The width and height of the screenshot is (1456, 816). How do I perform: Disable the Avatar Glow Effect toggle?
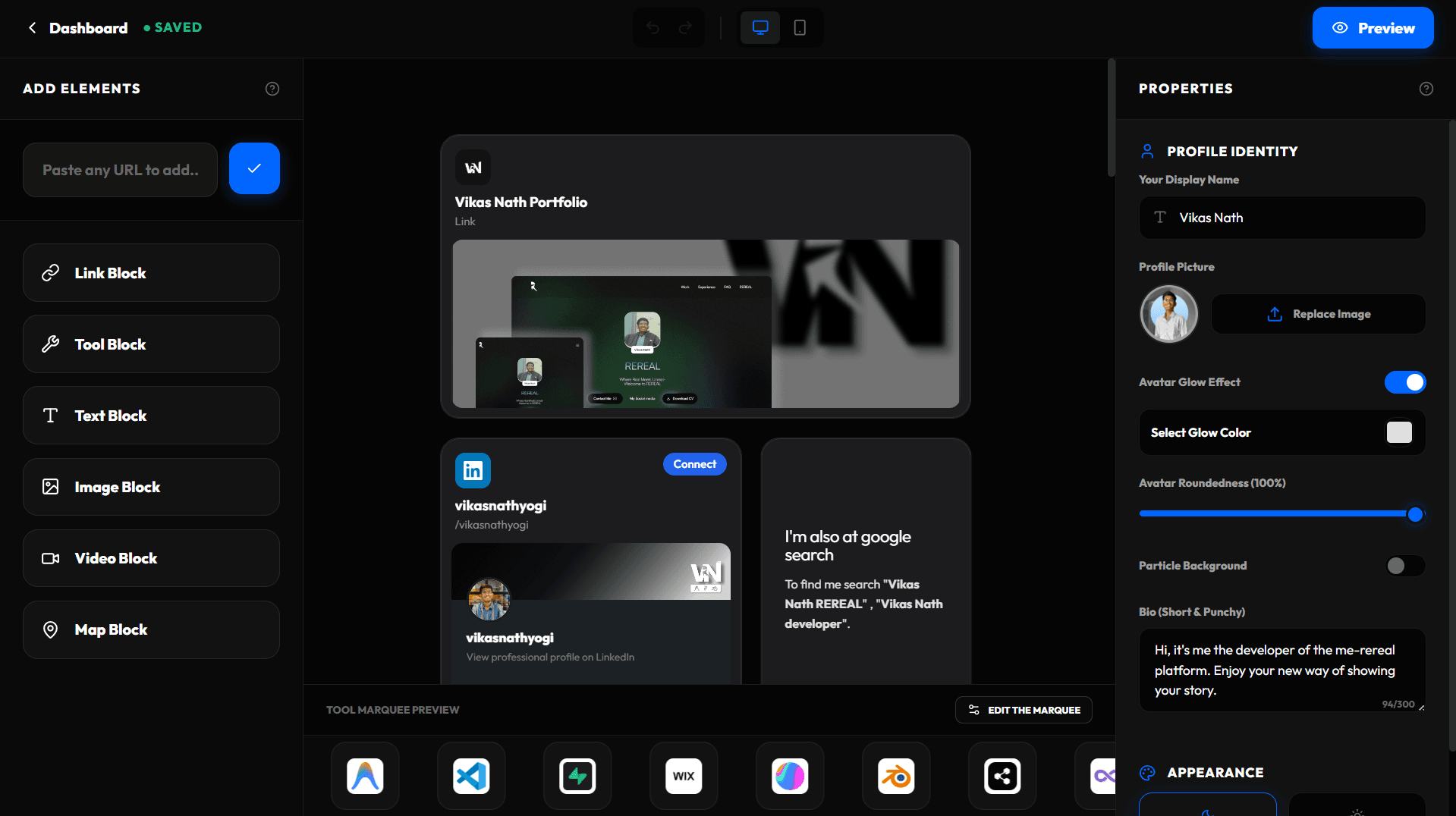click(1404, 382)
